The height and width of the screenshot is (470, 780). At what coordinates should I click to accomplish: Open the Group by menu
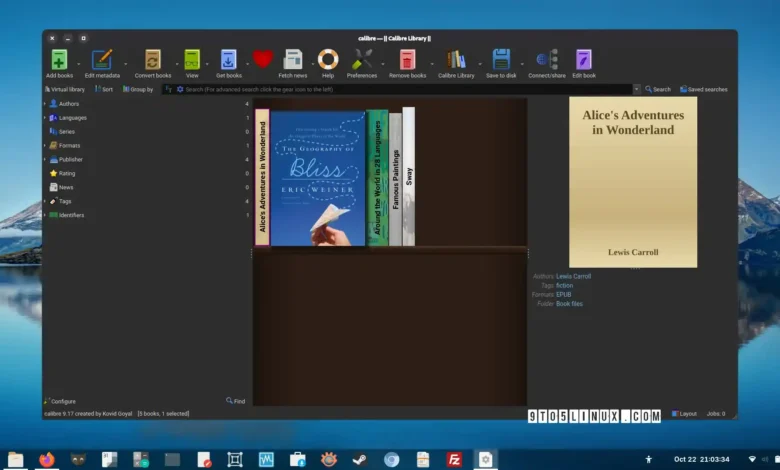point(138,90)
